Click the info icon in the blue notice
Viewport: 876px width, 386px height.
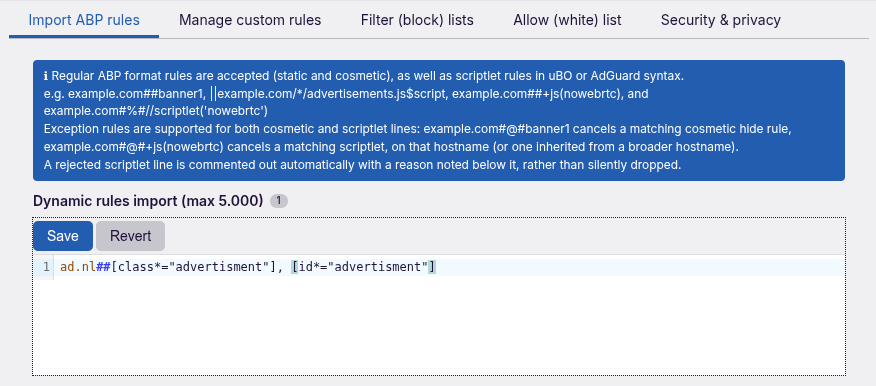(x=46, y=75)
